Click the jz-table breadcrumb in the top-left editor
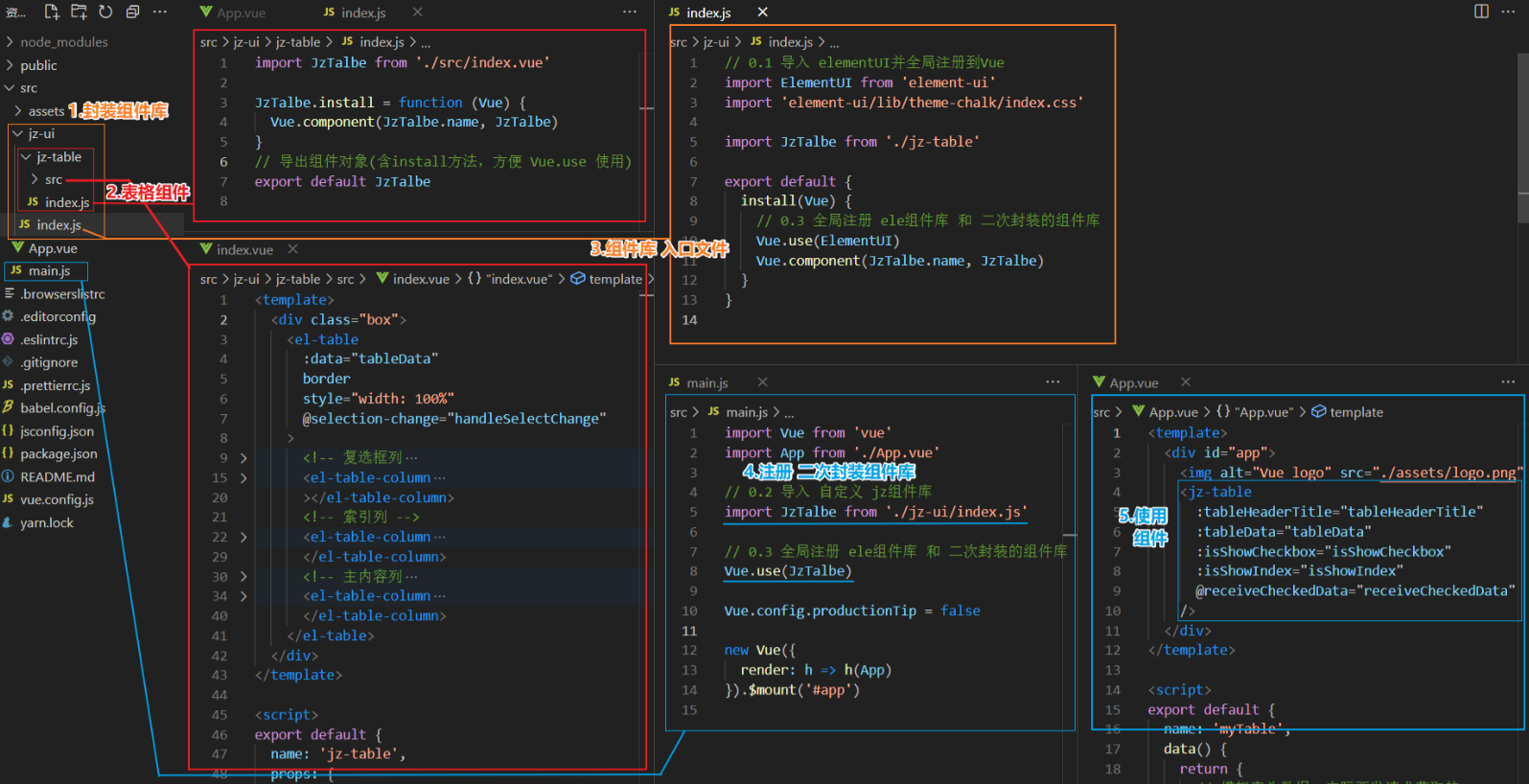Image resolution: width=1529 pixels, height=784 pixels. point(298,42)
